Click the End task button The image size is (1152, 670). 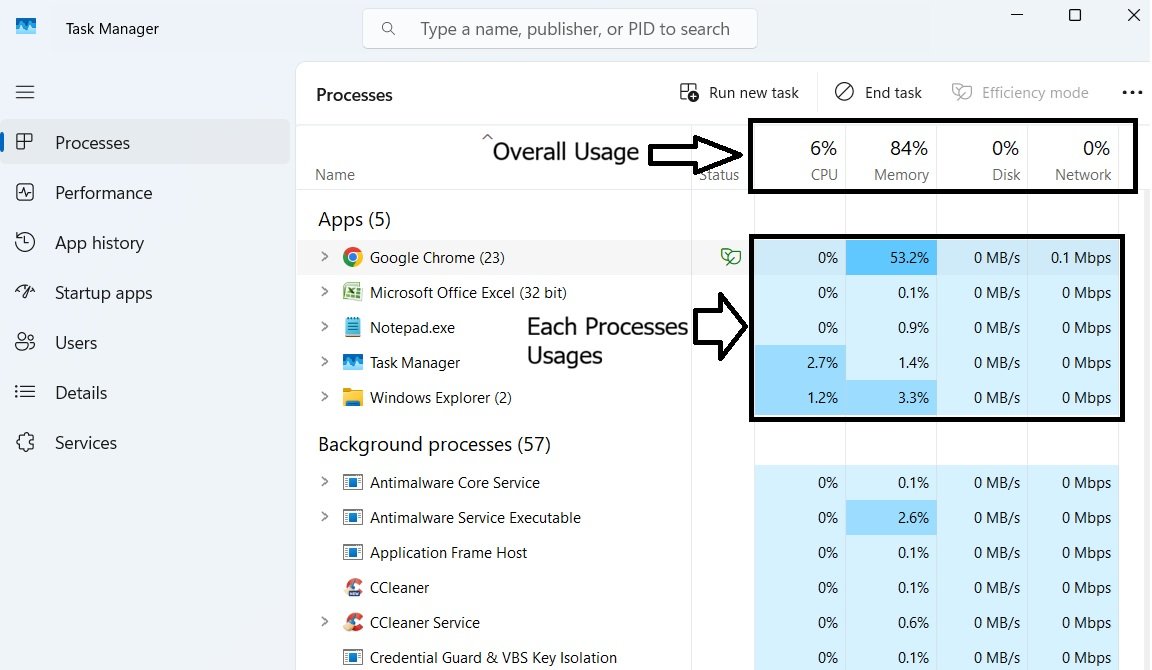878,93
